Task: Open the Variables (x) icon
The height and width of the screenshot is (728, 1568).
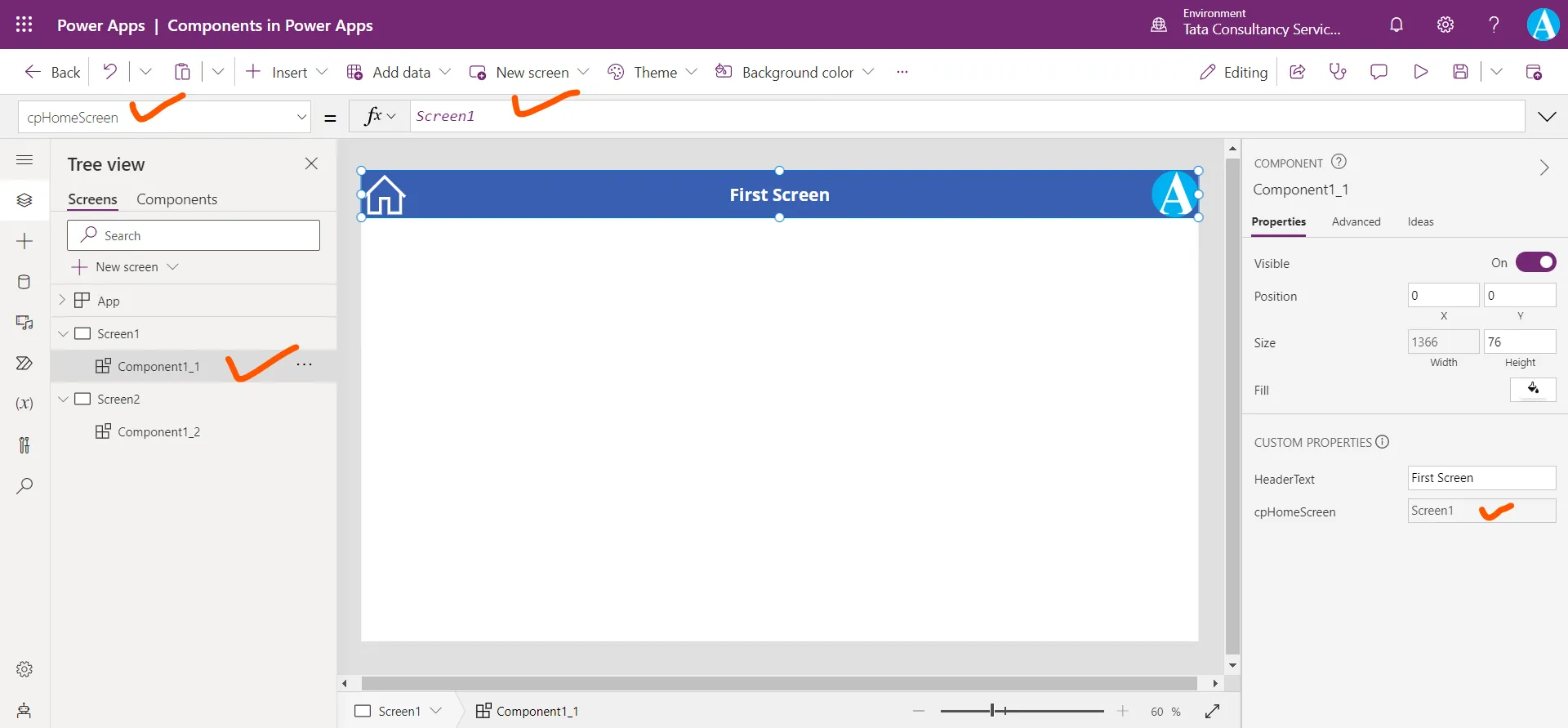Action: (x=24, y=404)
